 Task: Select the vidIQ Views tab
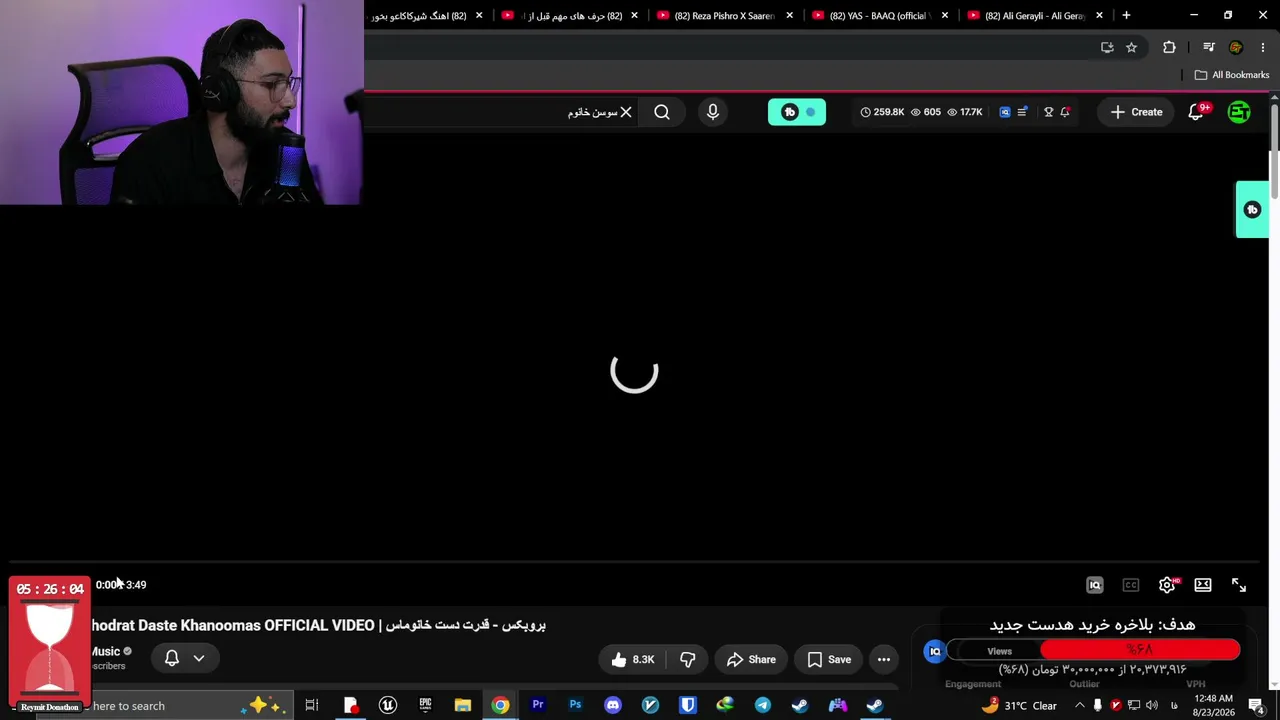(999, 651)
